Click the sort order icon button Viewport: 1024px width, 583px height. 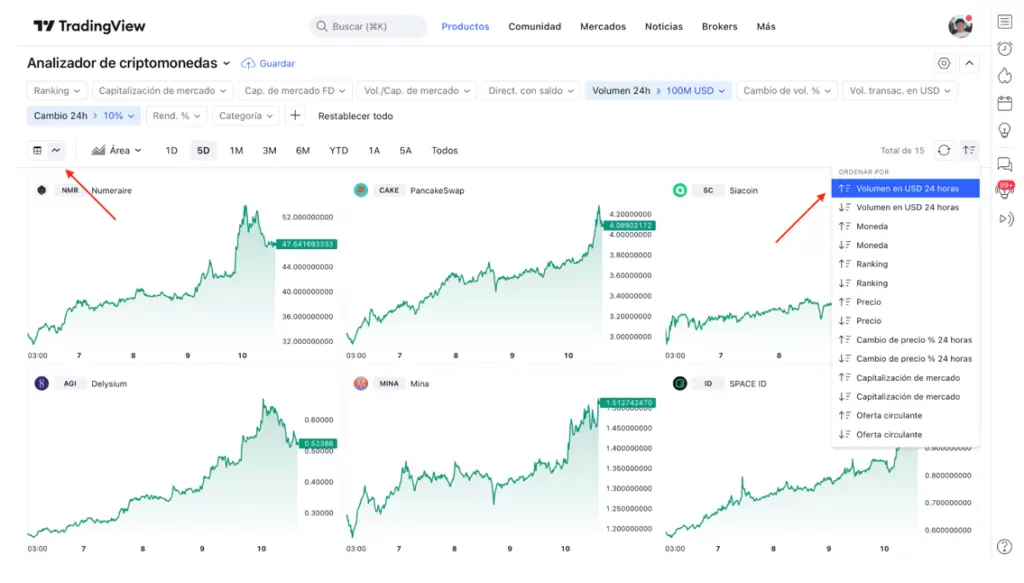pos(969,150)
